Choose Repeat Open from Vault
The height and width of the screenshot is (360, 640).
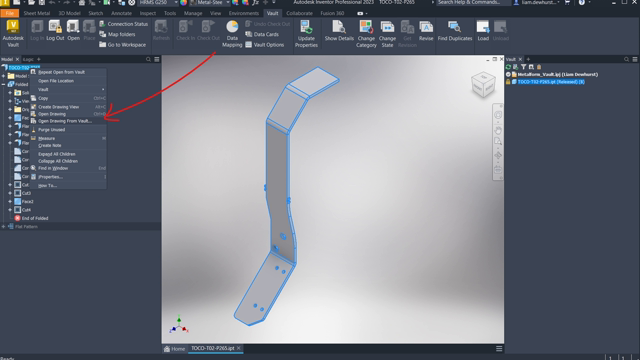[x=68, y=72]
